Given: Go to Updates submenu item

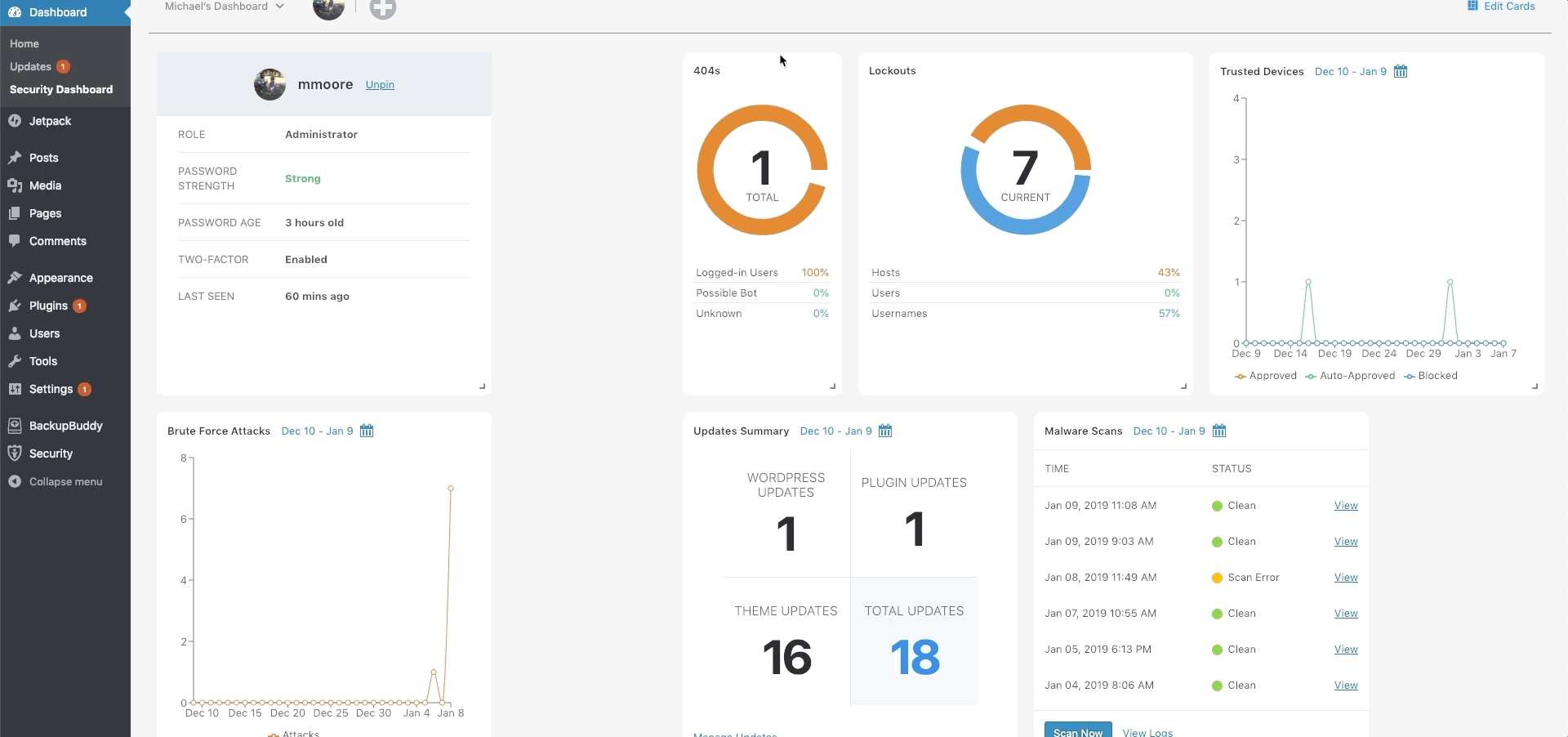Looking at the screenshot, I should (x=30, y=67).
